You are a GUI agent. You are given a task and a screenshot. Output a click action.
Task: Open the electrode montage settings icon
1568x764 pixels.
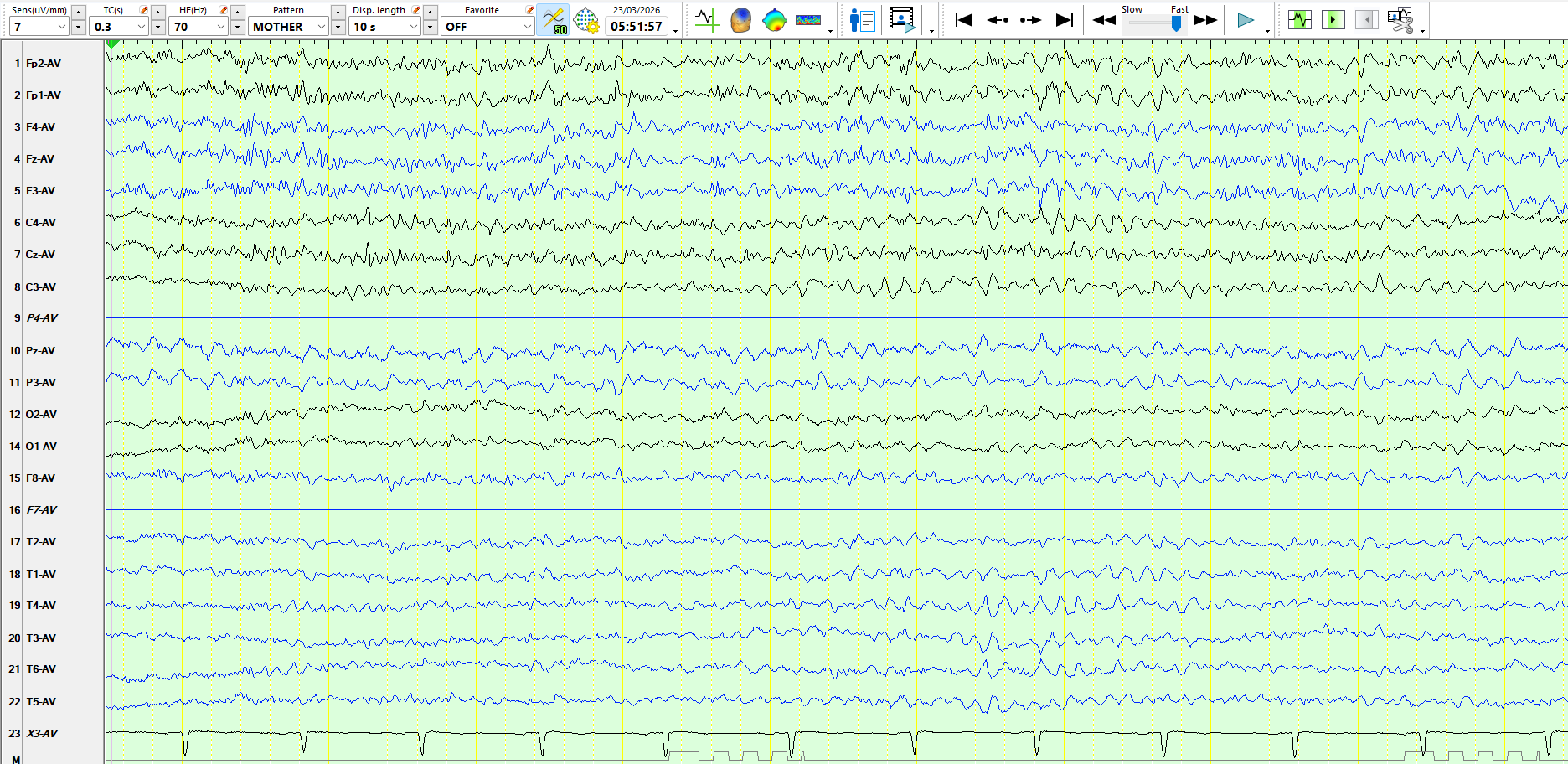[x=586, y=20]
